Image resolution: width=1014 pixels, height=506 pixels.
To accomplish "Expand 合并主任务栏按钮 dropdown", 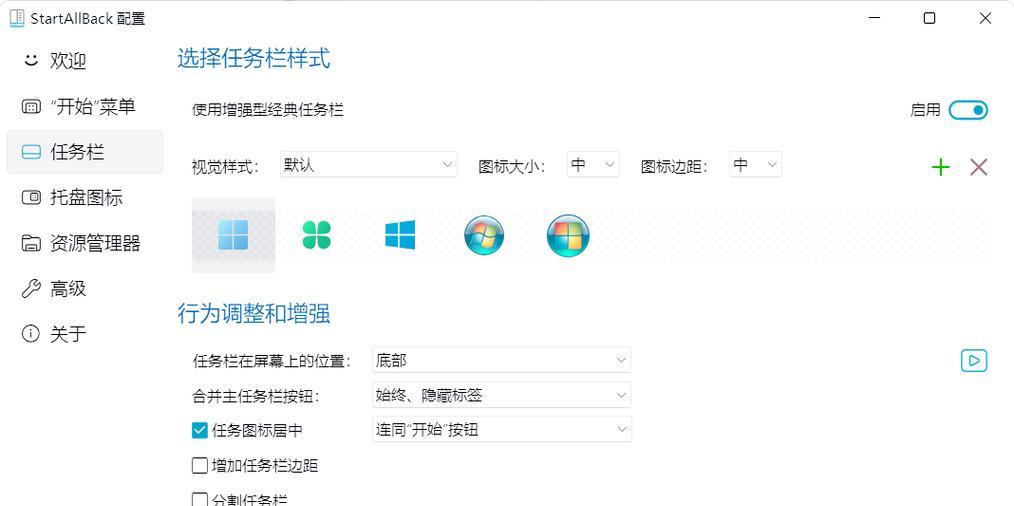I will pos(502,395).
